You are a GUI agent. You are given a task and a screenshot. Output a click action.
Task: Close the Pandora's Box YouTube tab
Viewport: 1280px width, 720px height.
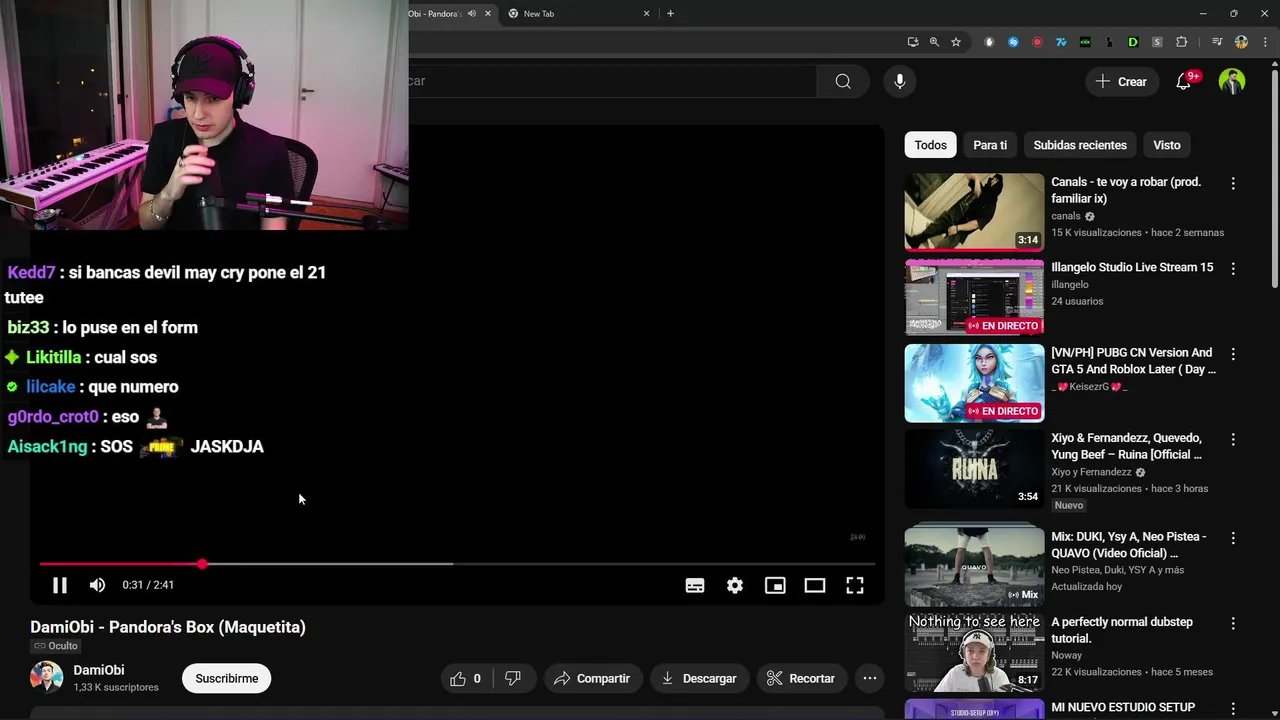tap(488, 14)
